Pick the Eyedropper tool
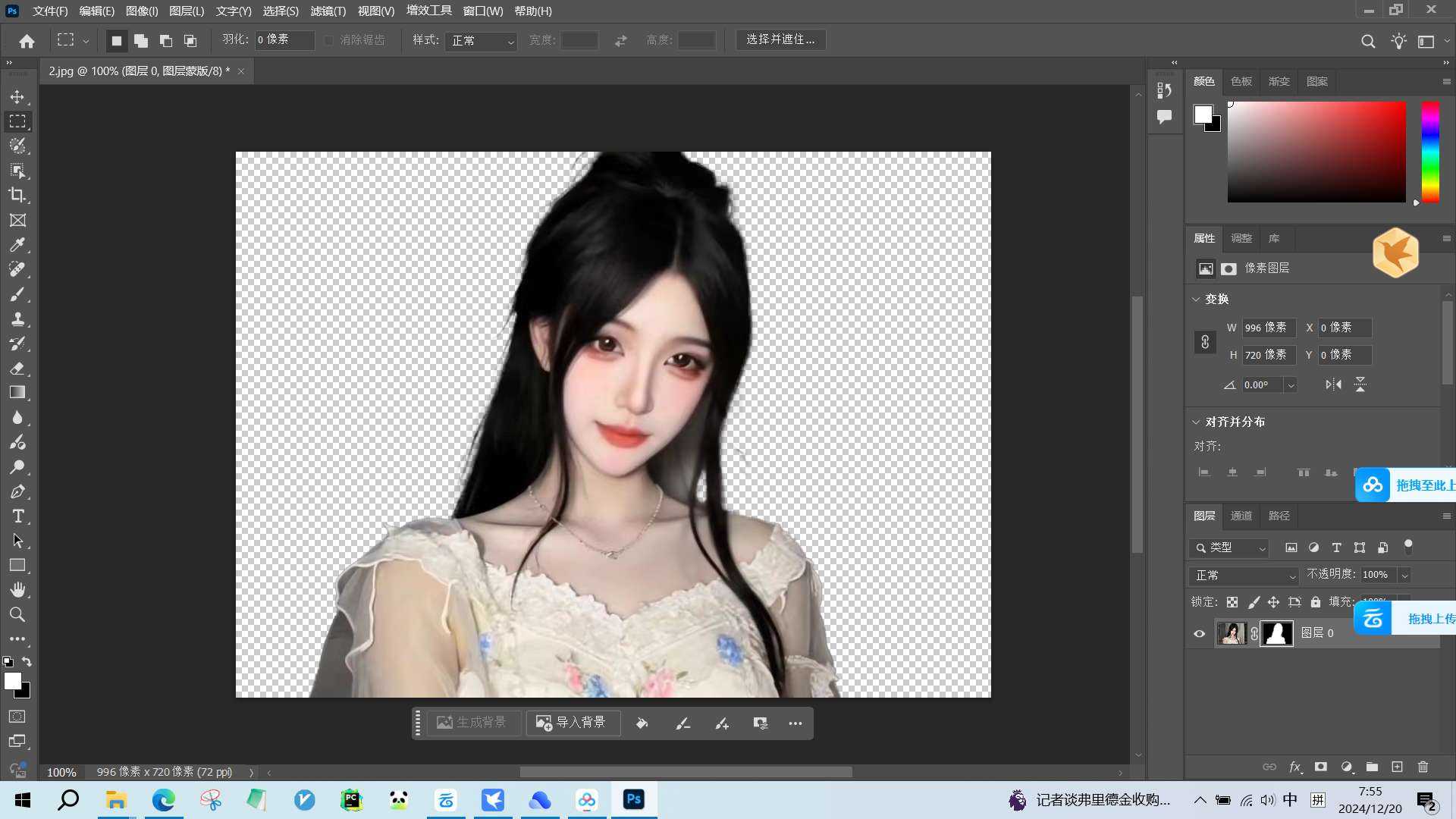This screenshot has height=819, width=1456. [17, 244]
